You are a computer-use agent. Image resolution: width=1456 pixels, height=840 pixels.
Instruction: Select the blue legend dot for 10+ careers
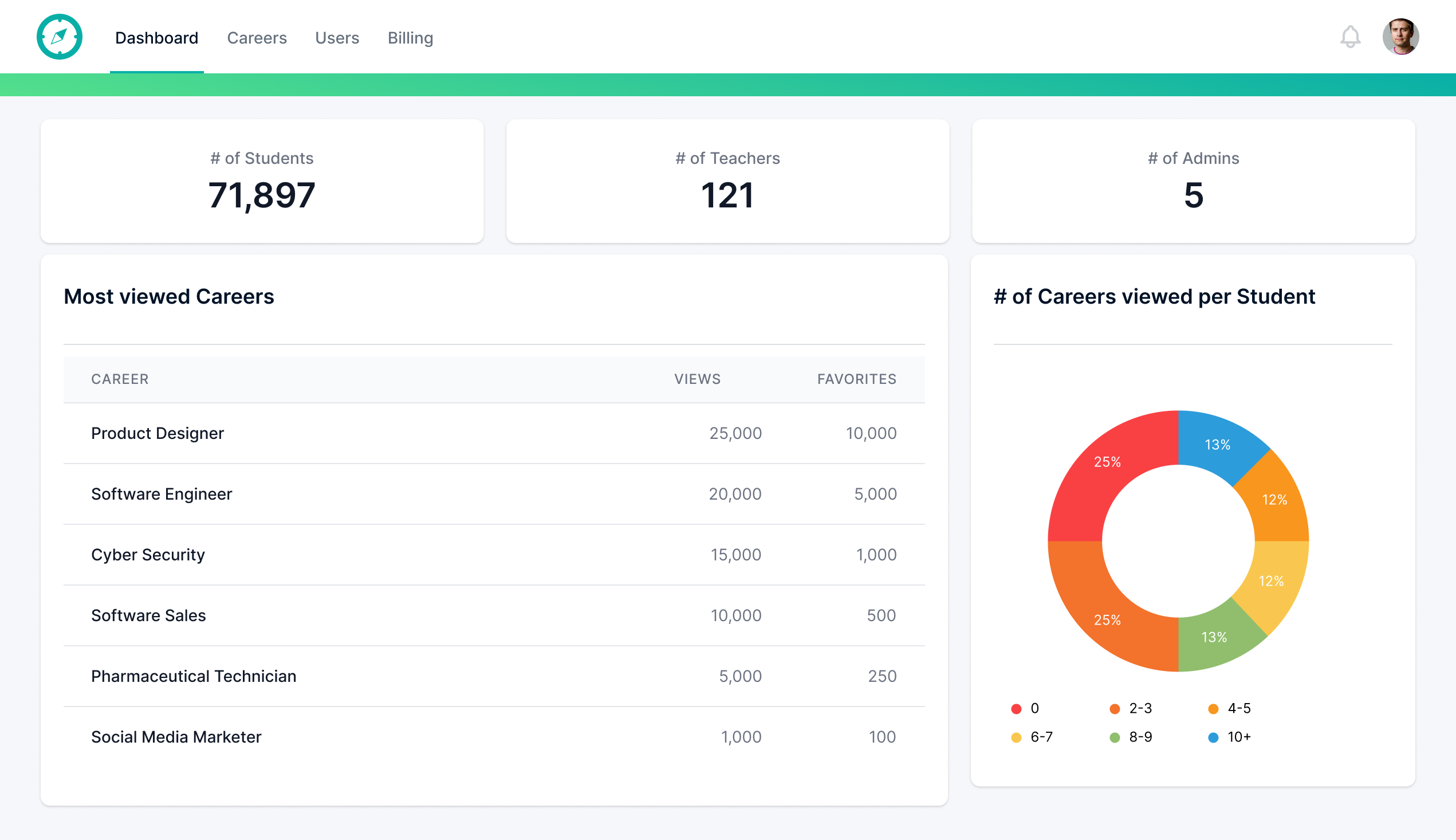coord(1213,737)
